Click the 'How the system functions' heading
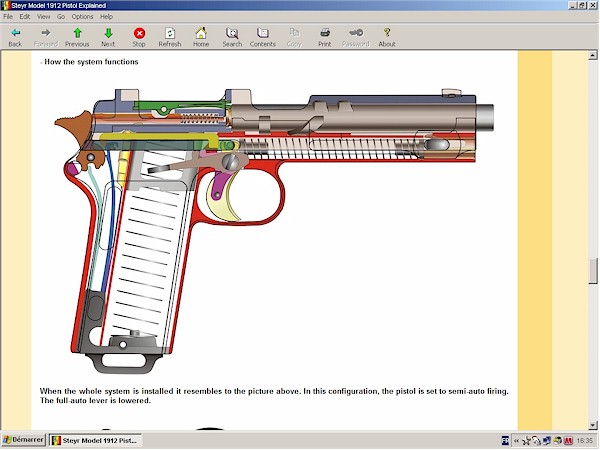Image resolution: width=600 pixels, height=450 pixels. [x=91, y=62]
